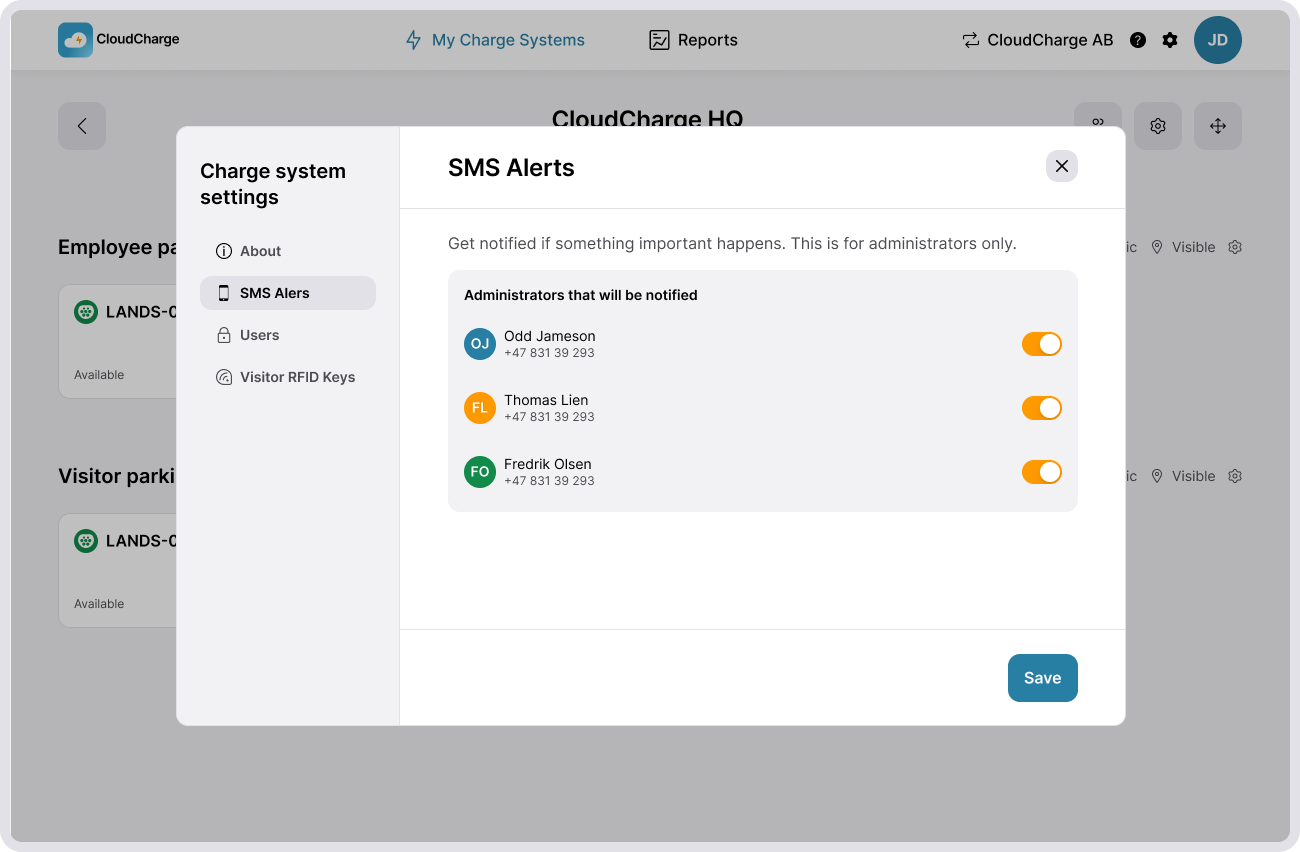The image size is (1300, 852).
Task: Click the FL avatar of Thomas Lien
Action: (480, 408)
